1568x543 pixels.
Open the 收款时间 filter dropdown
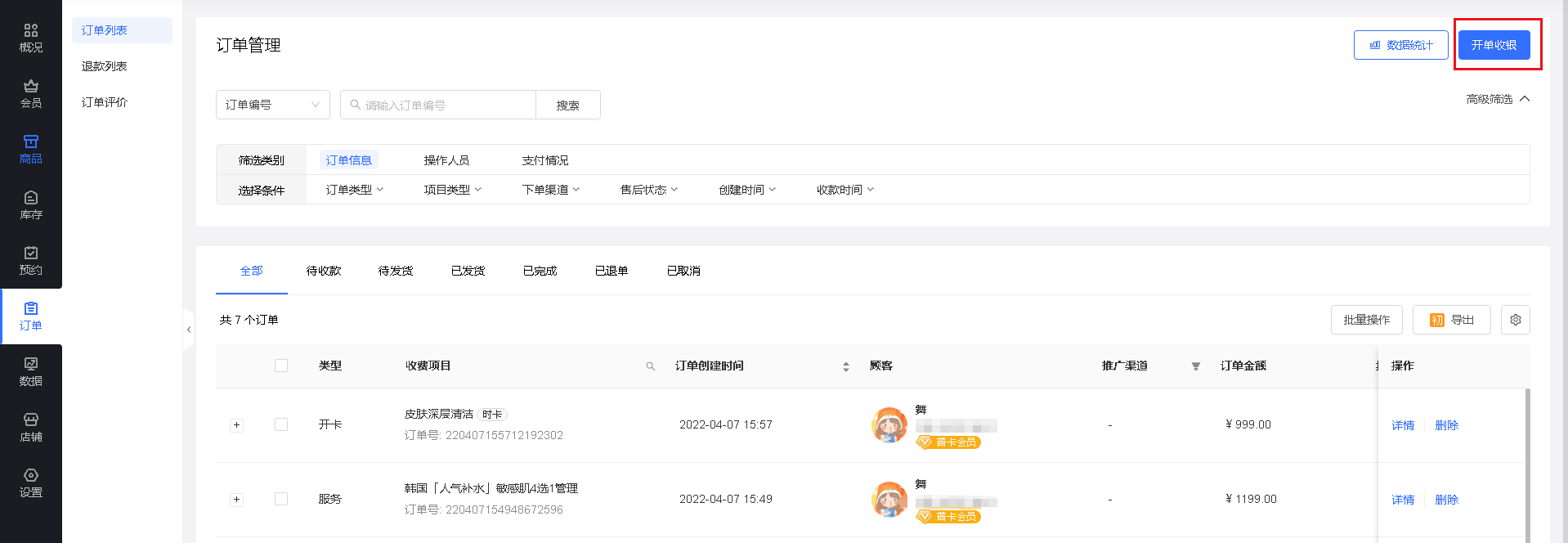coord(845,190)
